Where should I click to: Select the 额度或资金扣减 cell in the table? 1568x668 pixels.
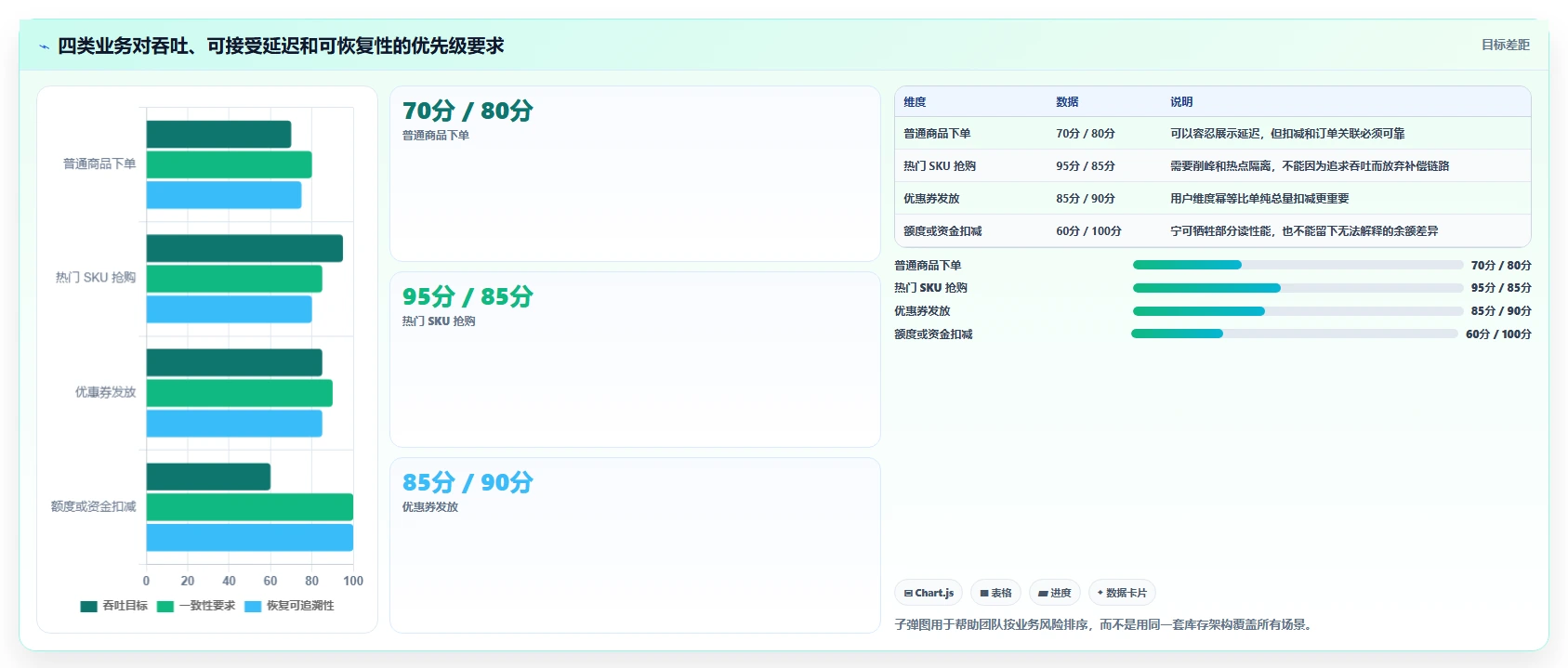942,231
